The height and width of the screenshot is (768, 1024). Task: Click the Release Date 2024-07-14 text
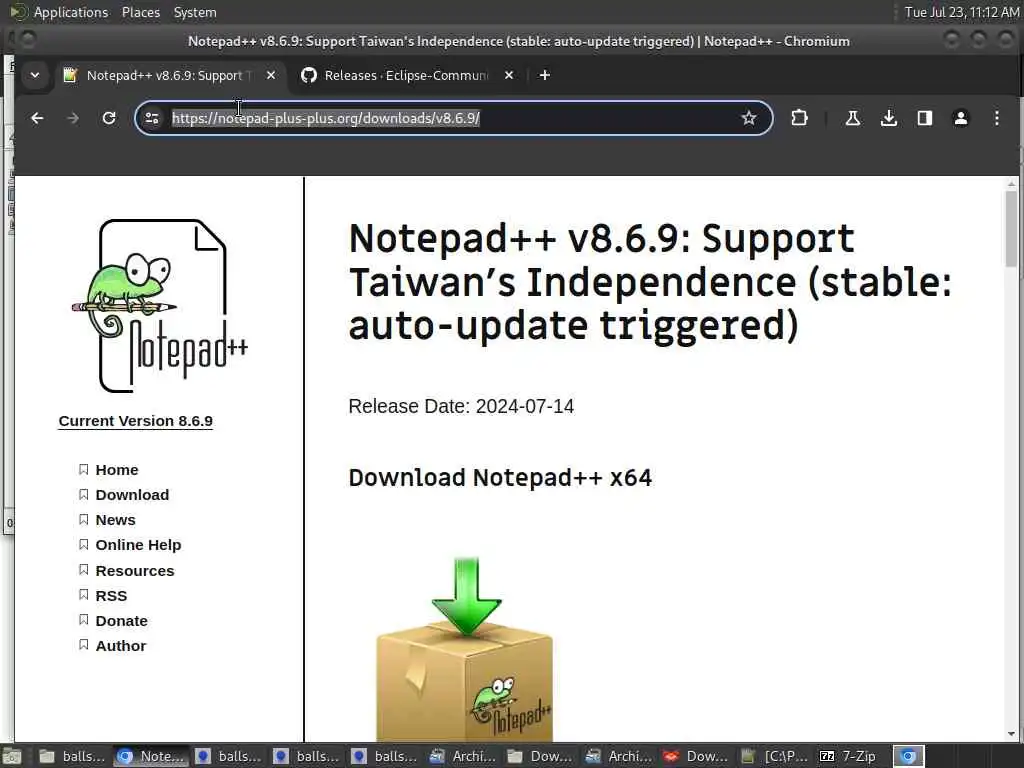[x=461, y=406]
